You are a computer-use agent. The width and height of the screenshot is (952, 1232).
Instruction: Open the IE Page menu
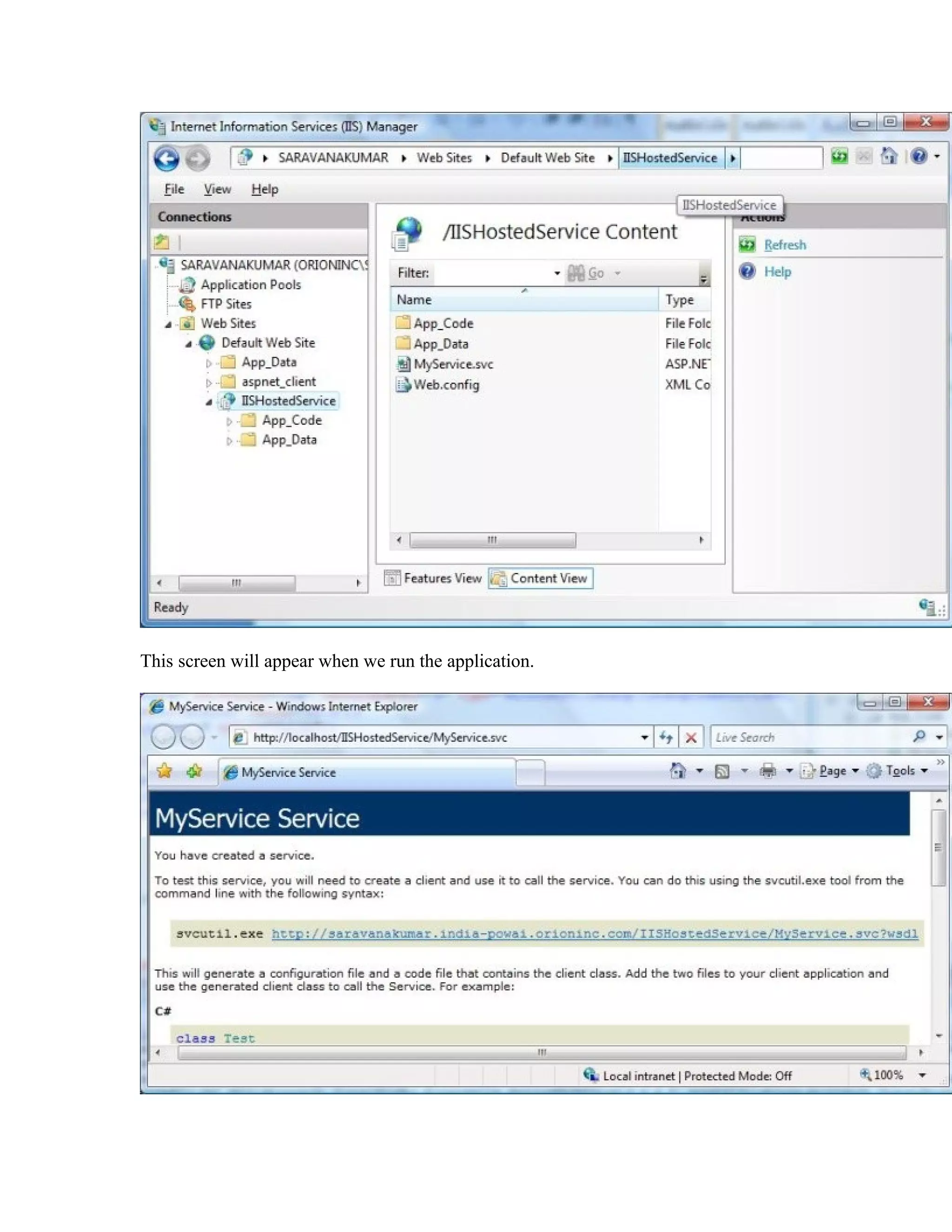(830, 770)
